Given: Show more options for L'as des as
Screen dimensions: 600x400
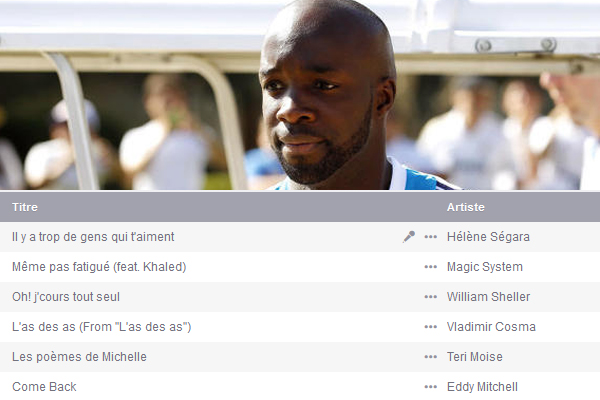Looking at the screenshot, I should (x=430, y=327).
